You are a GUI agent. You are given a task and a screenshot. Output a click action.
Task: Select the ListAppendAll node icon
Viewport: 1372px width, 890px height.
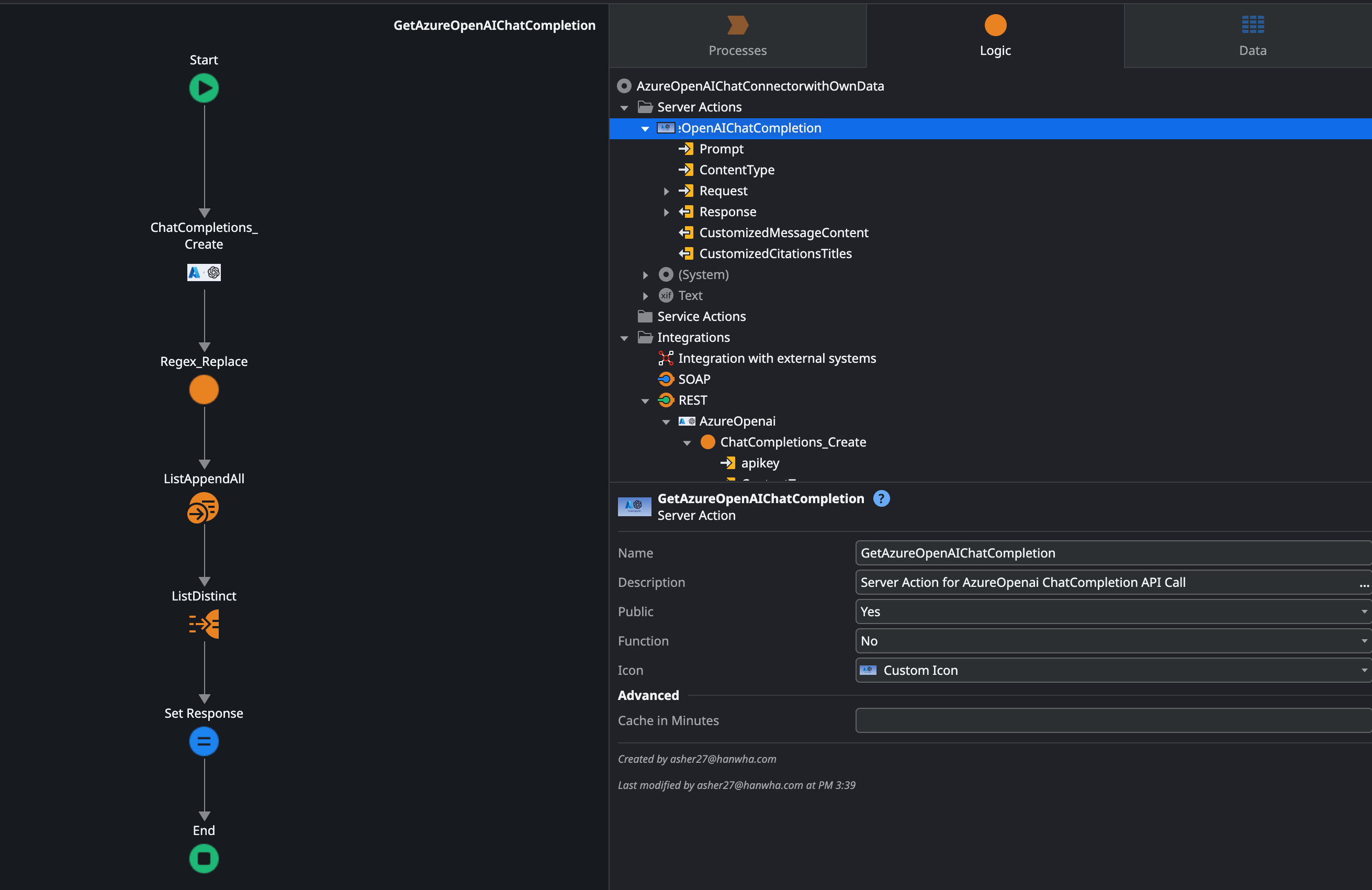click(204, 508)
